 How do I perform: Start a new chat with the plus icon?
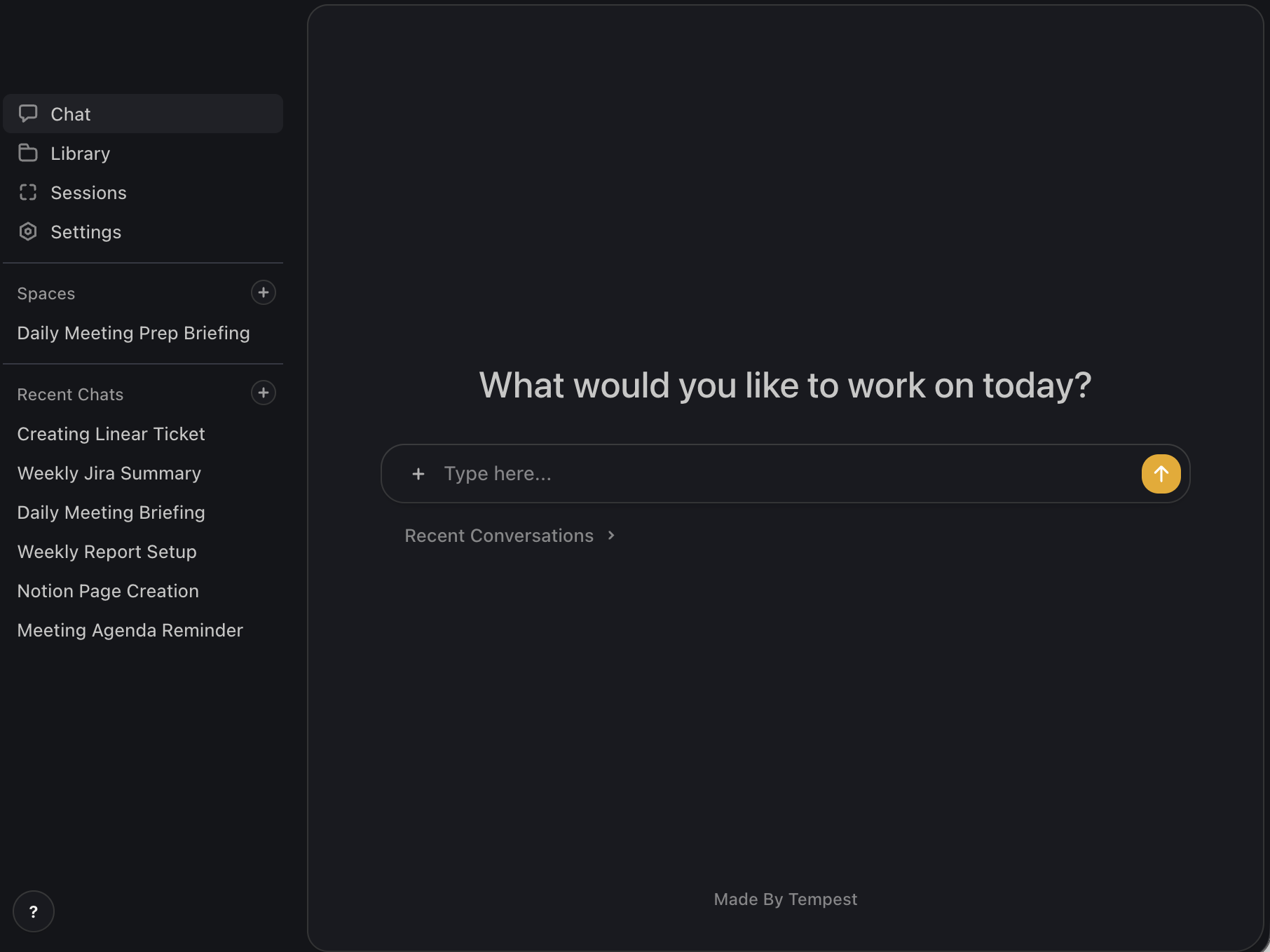click(263, 393)
